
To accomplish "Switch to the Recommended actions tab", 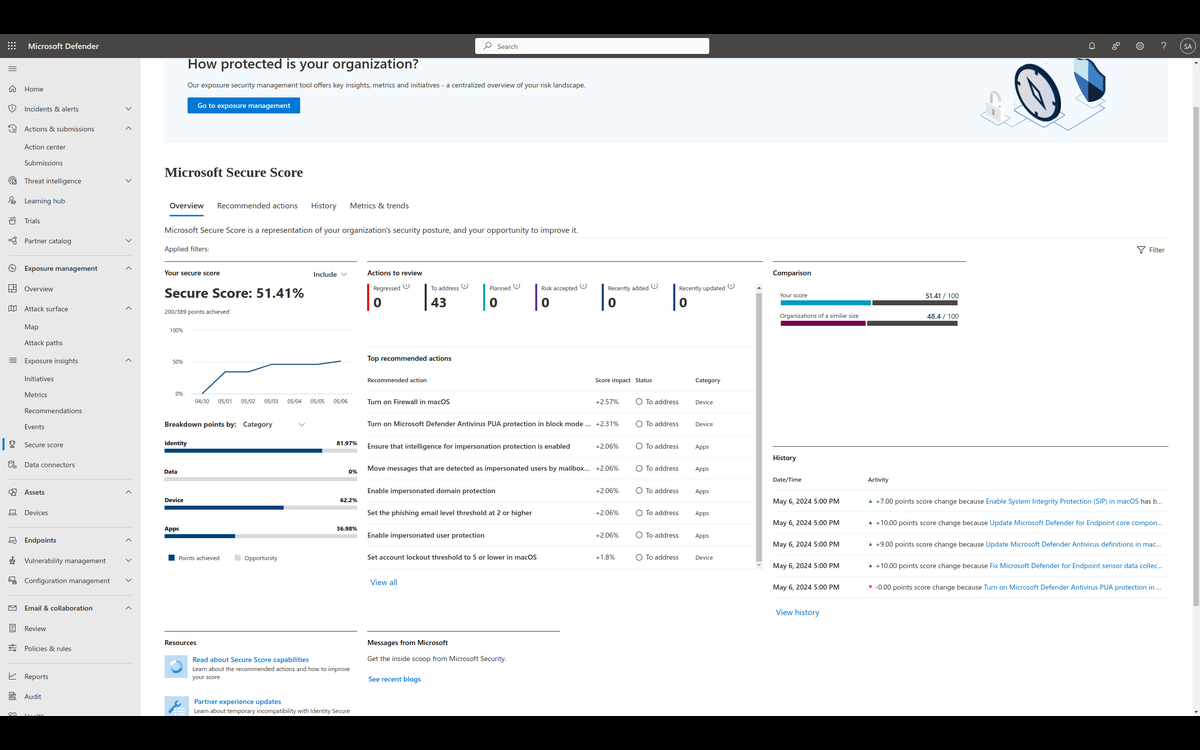I will (x=257, y=206).
